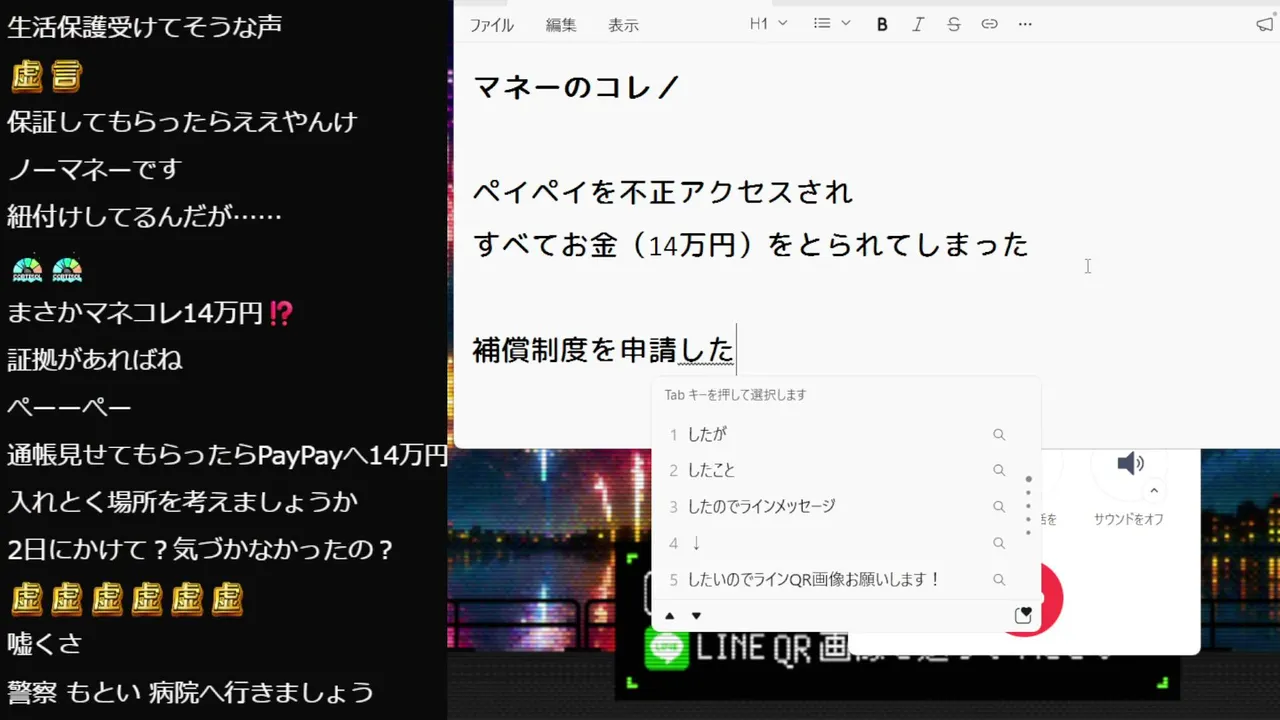Click the chat comment ノーマネーです

[x=94, y=169]
